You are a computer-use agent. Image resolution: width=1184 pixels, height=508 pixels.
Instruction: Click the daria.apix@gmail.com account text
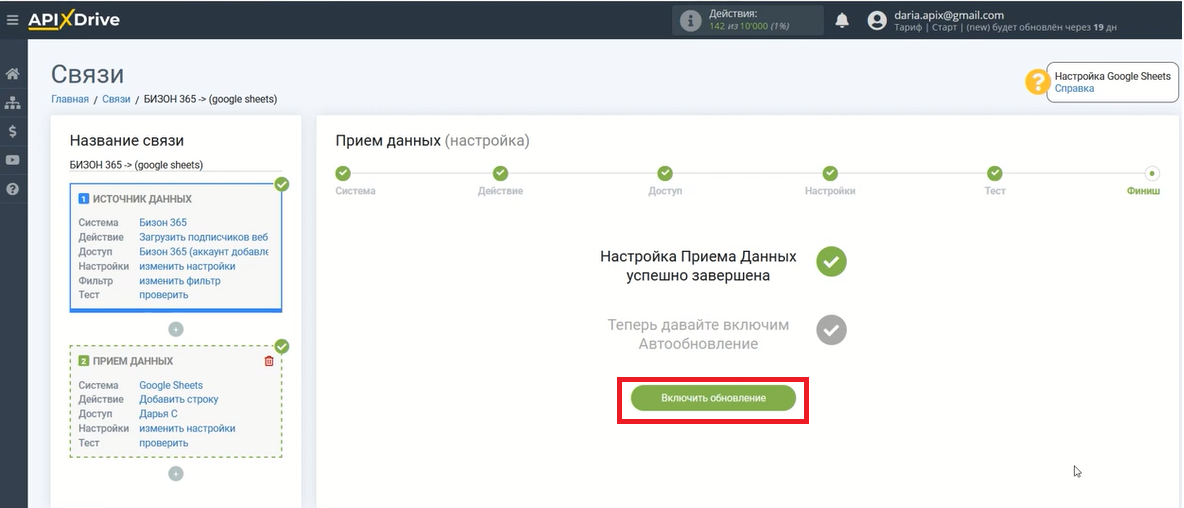(948, 15)
